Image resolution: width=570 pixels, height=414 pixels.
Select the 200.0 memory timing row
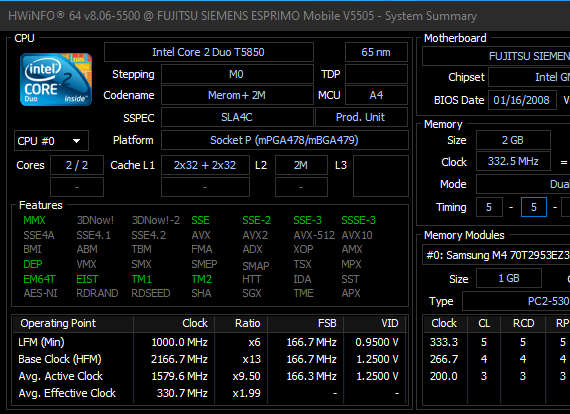coord(497,376)
